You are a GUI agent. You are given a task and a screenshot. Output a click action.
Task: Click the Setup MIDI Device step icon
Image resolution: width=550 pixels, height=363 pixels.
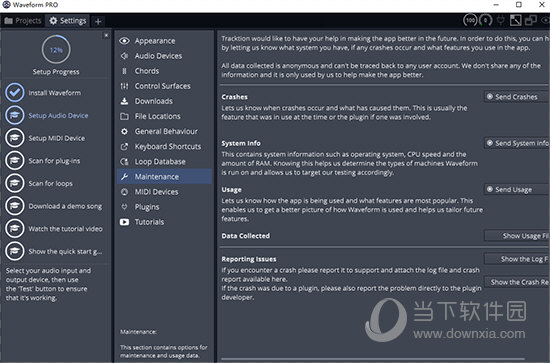15,138
